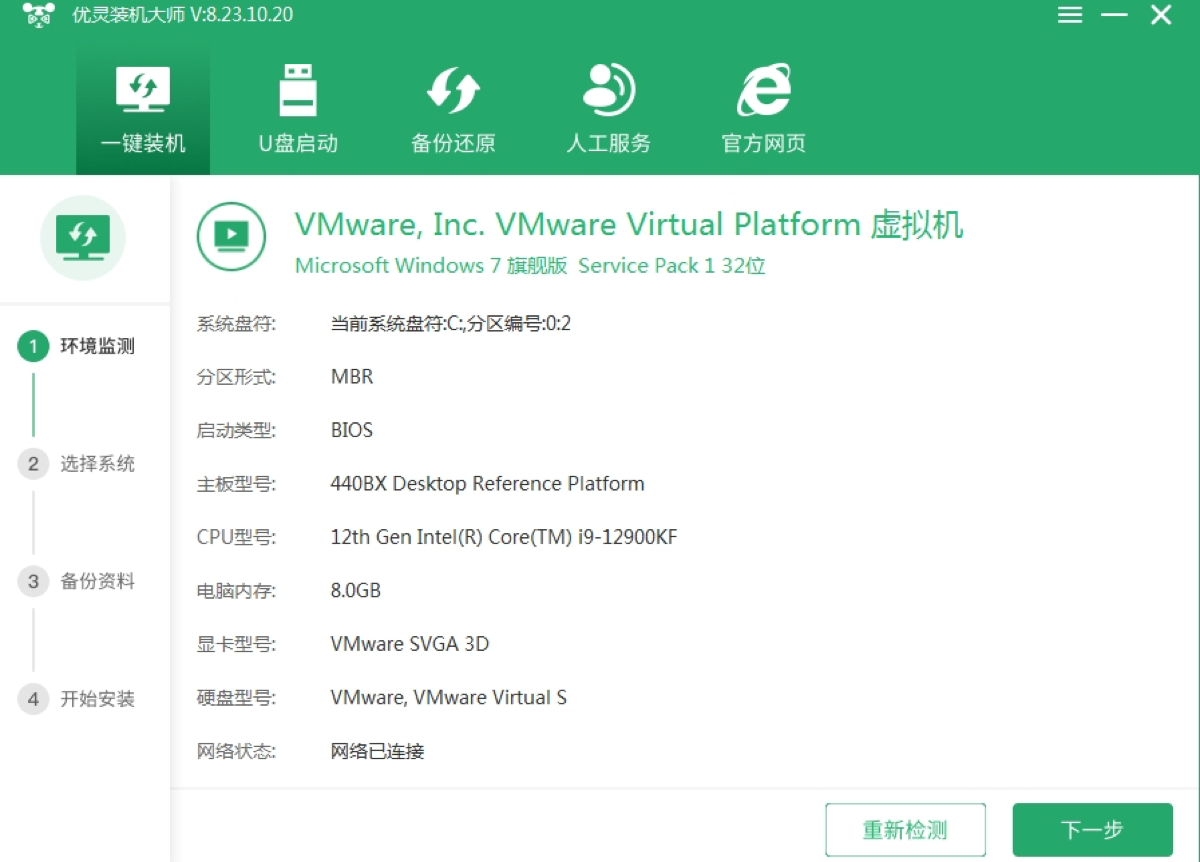Screen dimensions: 1200x862
Task: Click the 人工服务 support agent icon
Action: (x=608, y=90)
